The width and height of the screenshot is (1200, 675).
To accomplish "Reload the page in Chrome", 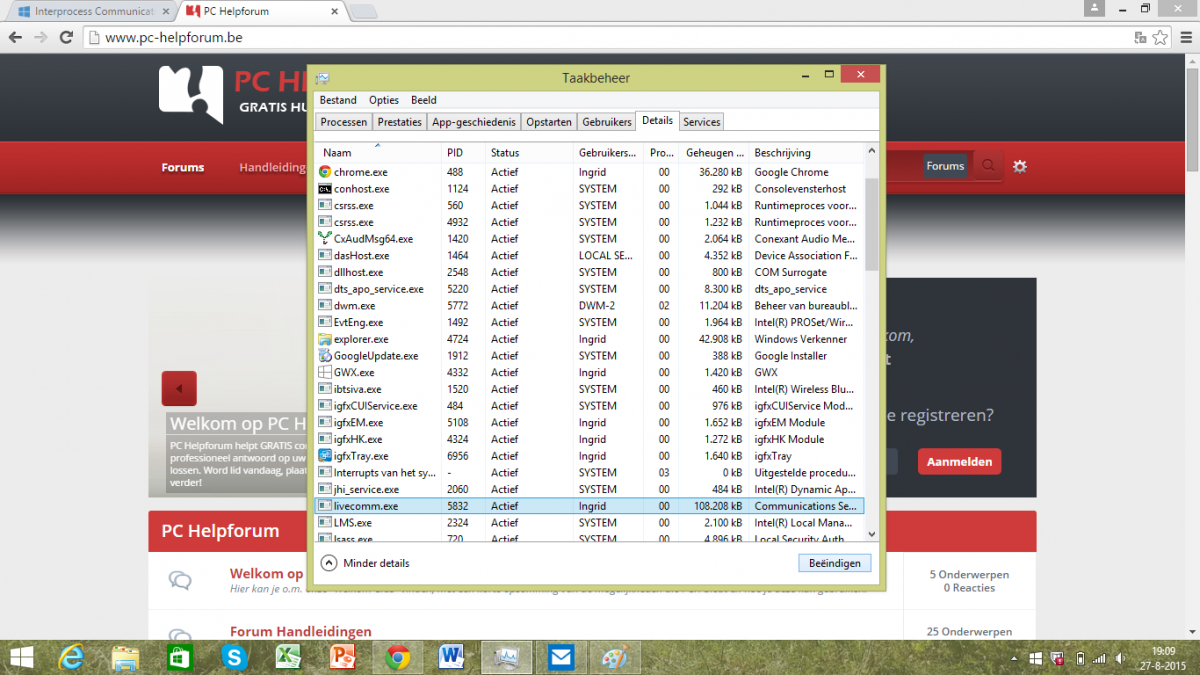I will point(66,37).
